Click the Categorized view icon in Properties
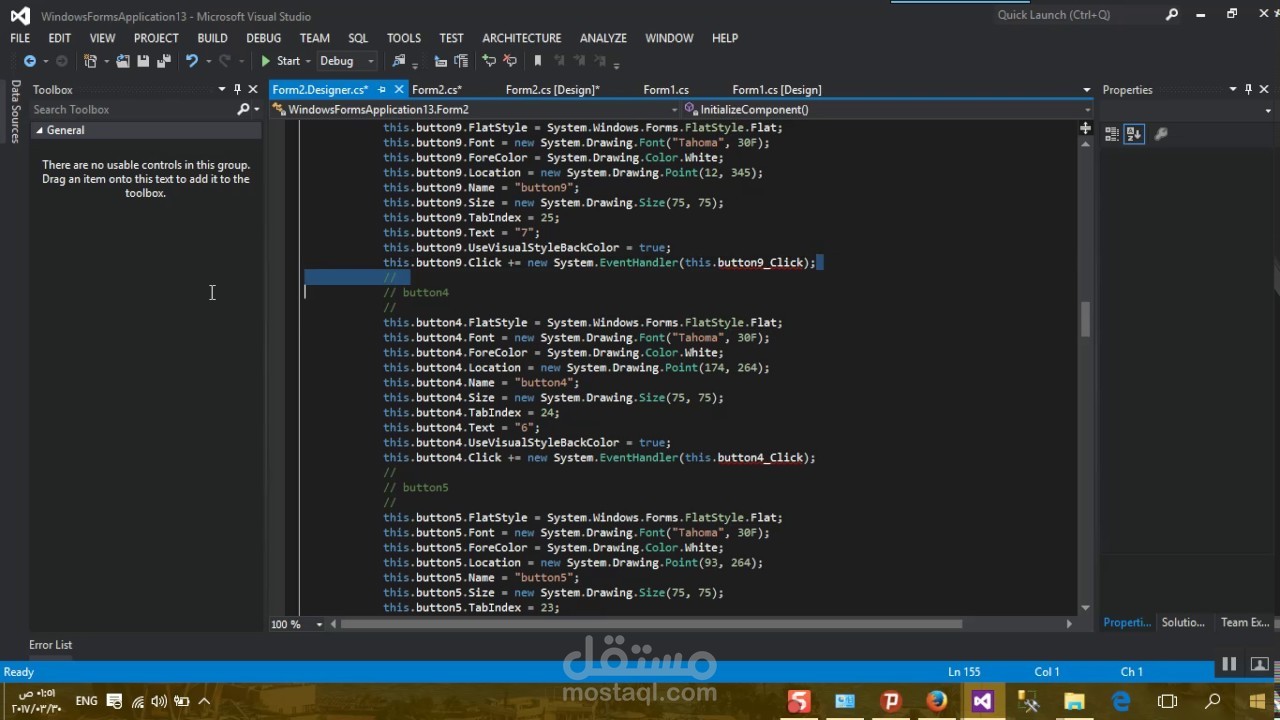This screenshot has height=720, width=1280. click(x=1112, y=134)
